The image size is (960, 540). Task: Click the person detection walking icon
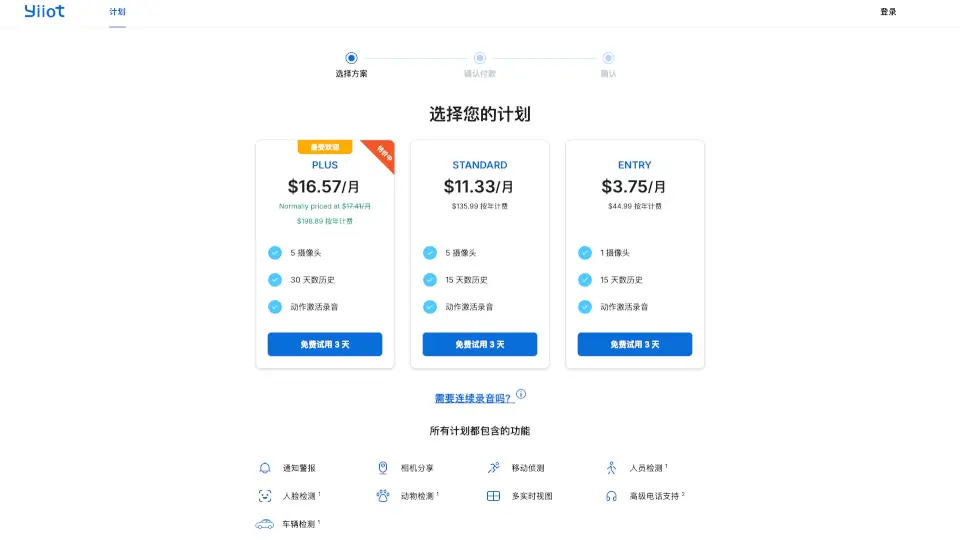click(611, 468)
